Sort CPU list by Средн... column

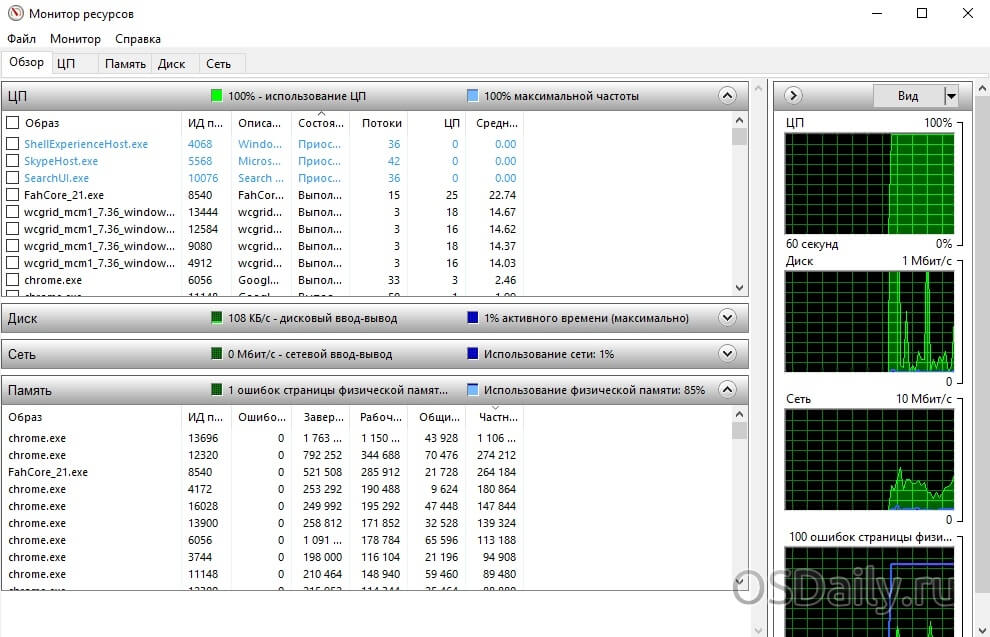tap(496, 123)
